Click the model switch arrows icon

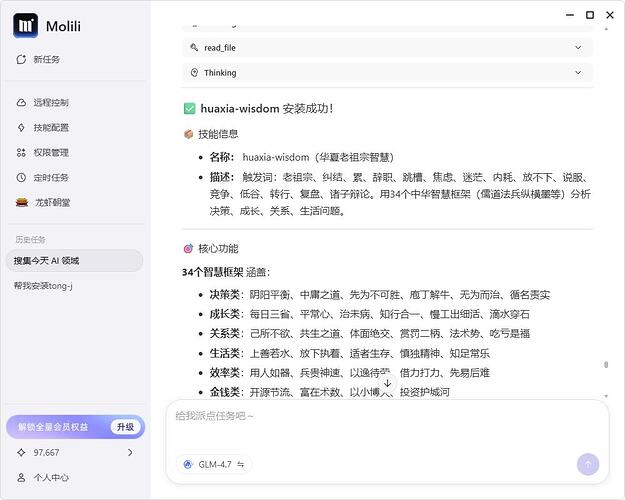(x=240, y=465)
